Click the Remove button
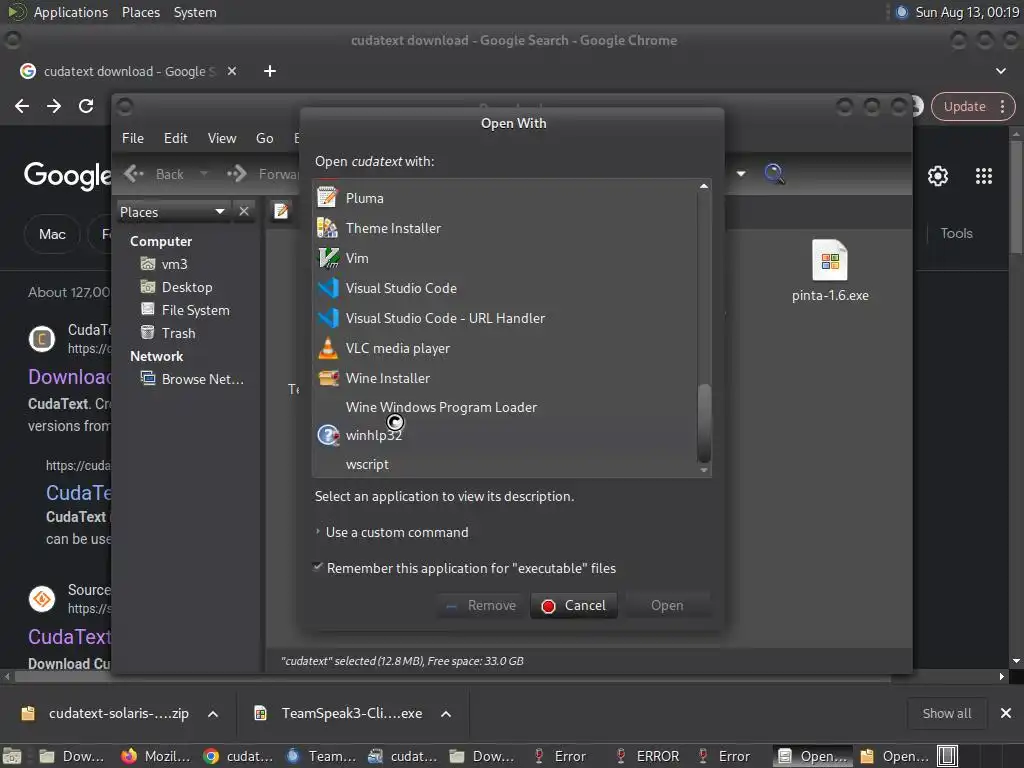The width and height of the screenshot is (1024, 768). pos(481,605)
